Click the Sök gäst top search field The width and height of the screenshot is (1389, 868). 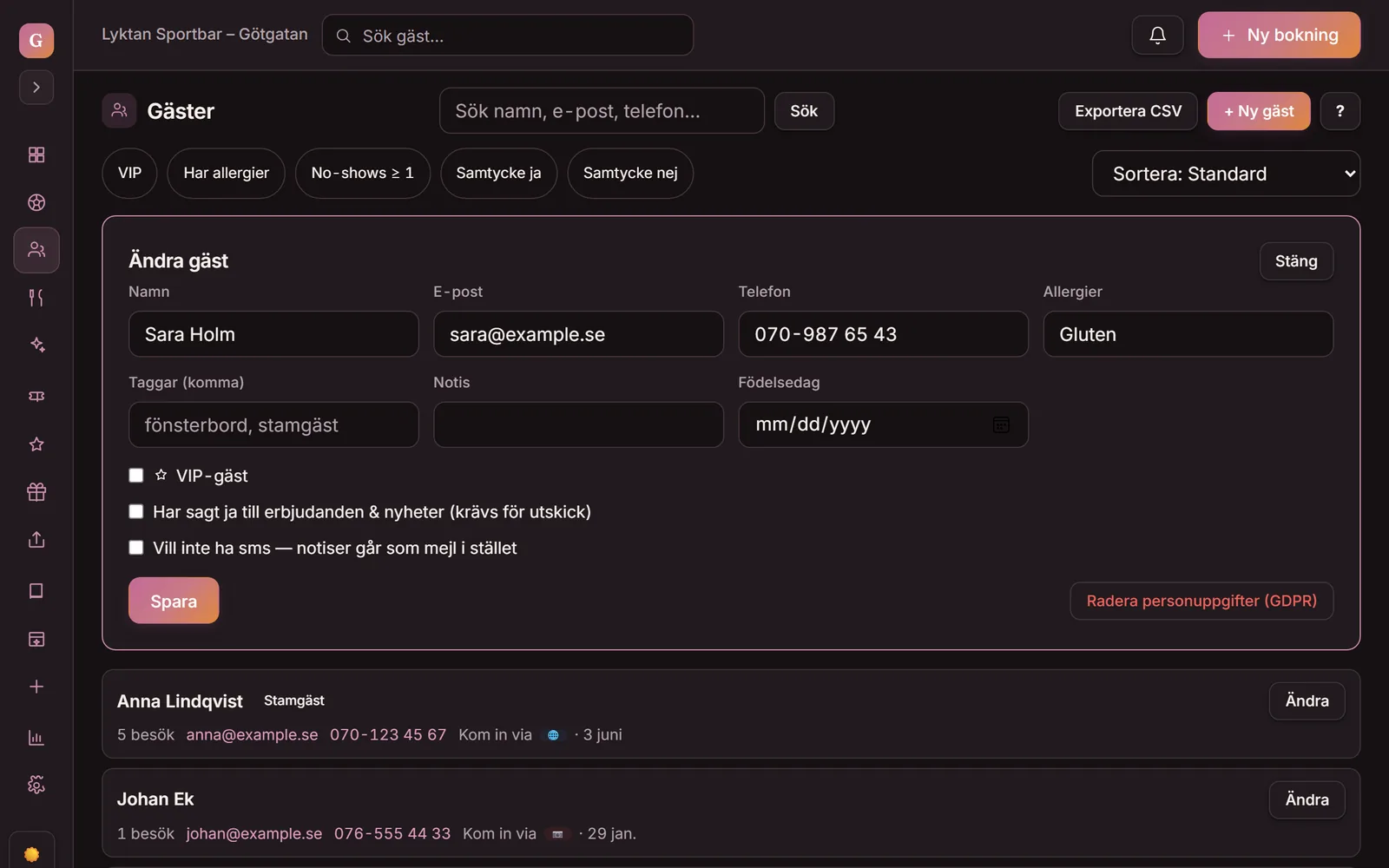(508, 36)
